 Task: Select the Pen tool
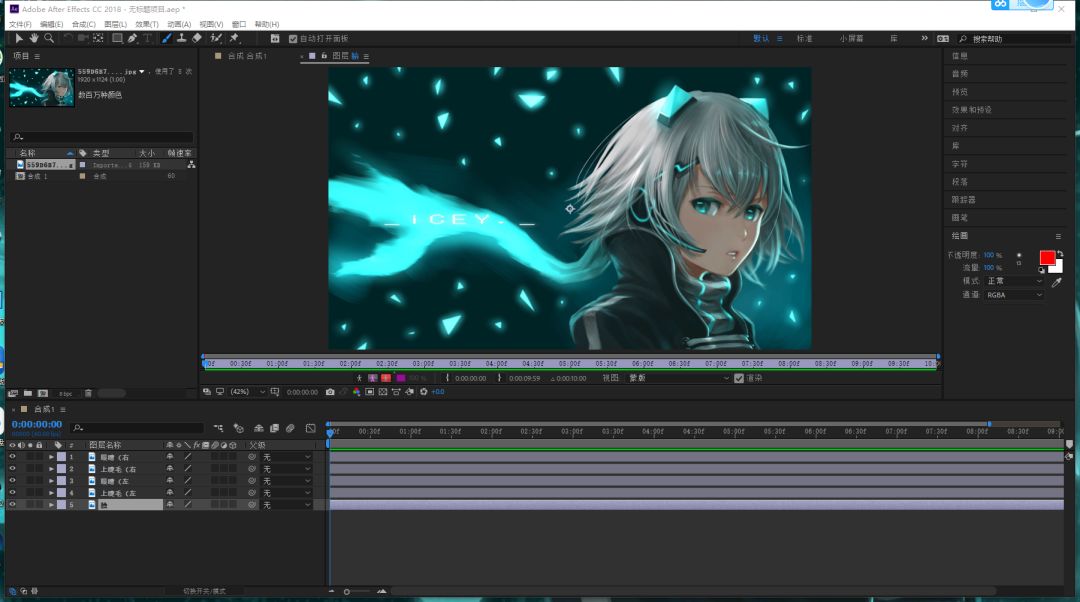132,39
